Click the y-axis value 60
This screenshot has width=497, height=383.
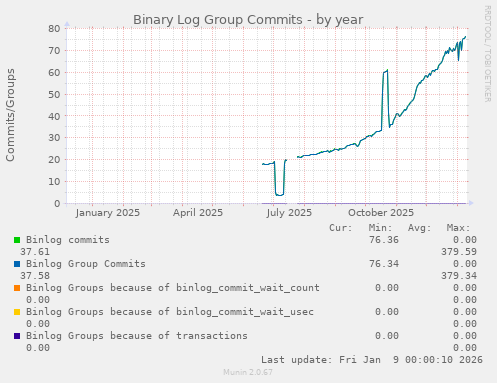click(54, 72)
